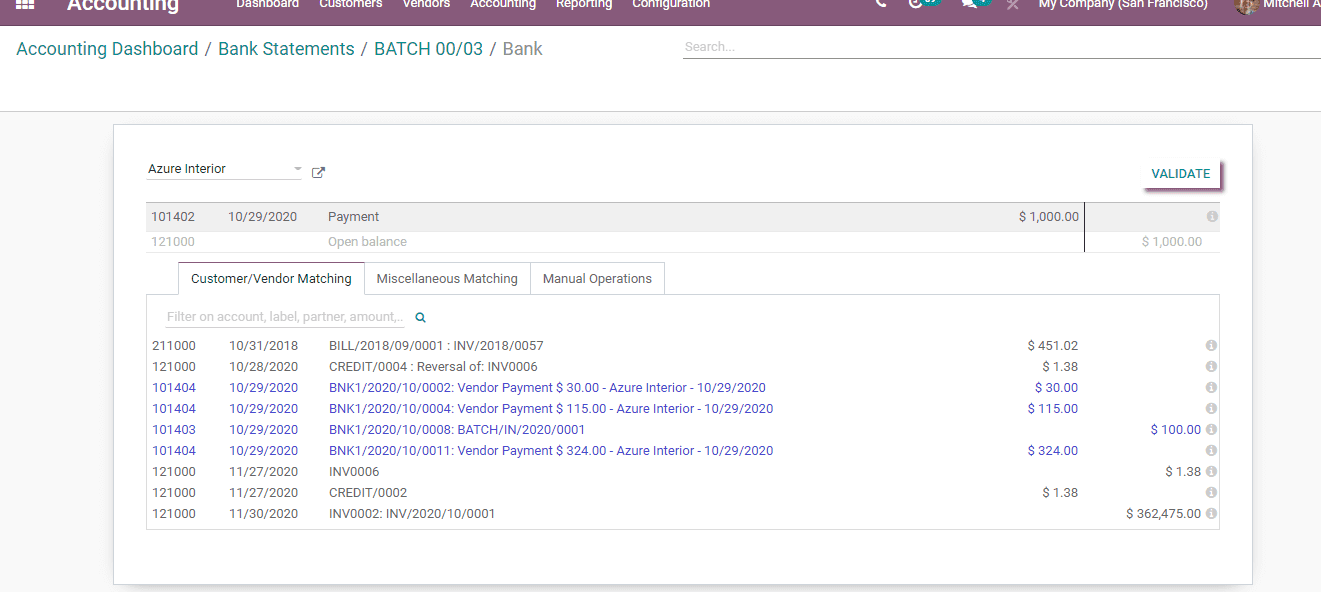The height and width of the screenshot is (592, 1321).
Task: Open external link for partner Azure Interior
Action: pyautogui.click(x=318, y=172)
